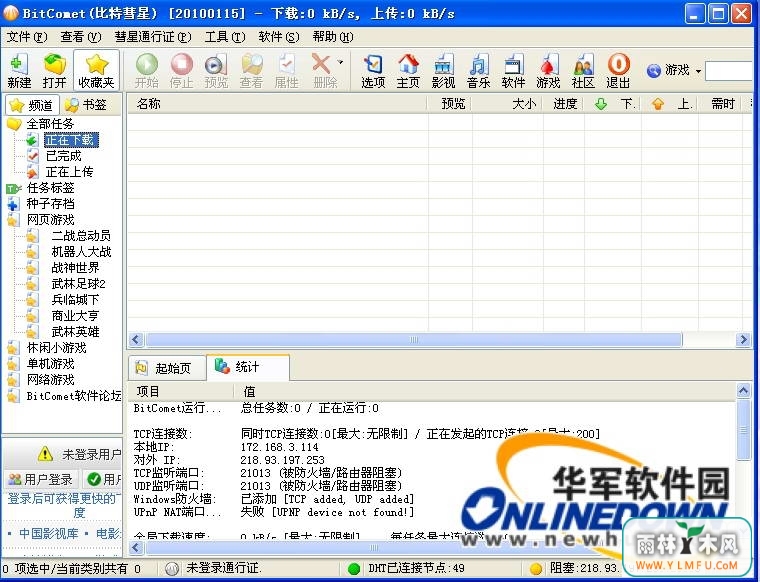The height and width of the screenshot is (582, 760).
Task: Open the 软件(S) menu
Action: [279, 36]
